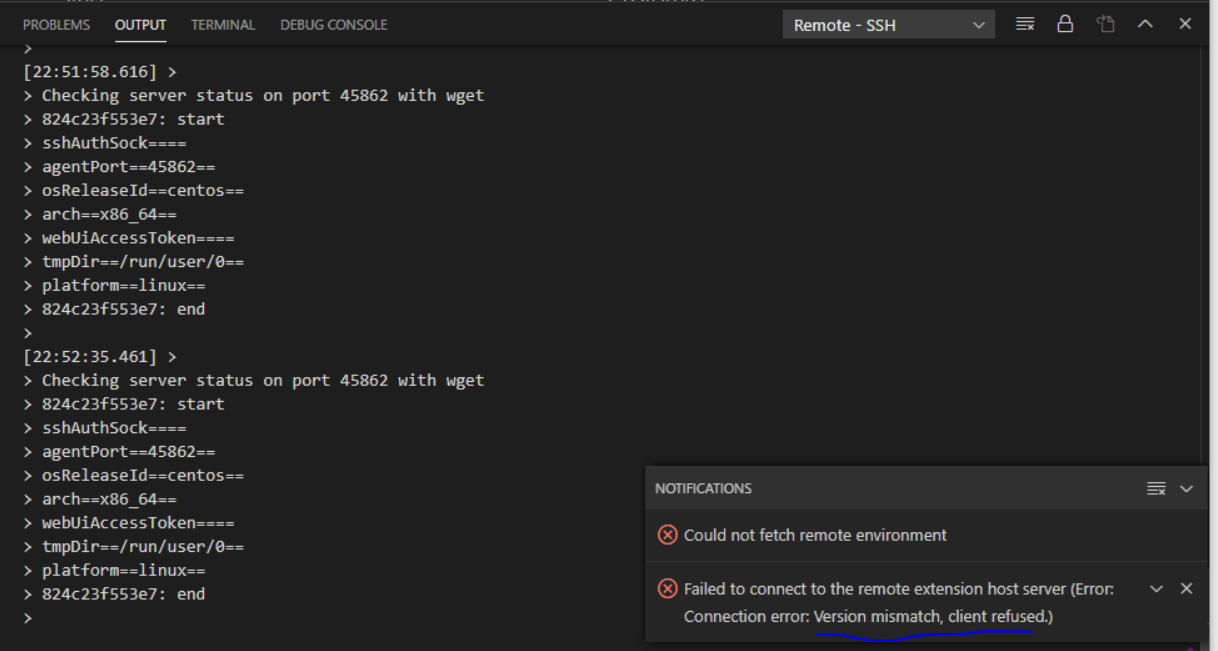Close the bottom panel
This screenshot has height=651, width=1218.
[1185, 24]
